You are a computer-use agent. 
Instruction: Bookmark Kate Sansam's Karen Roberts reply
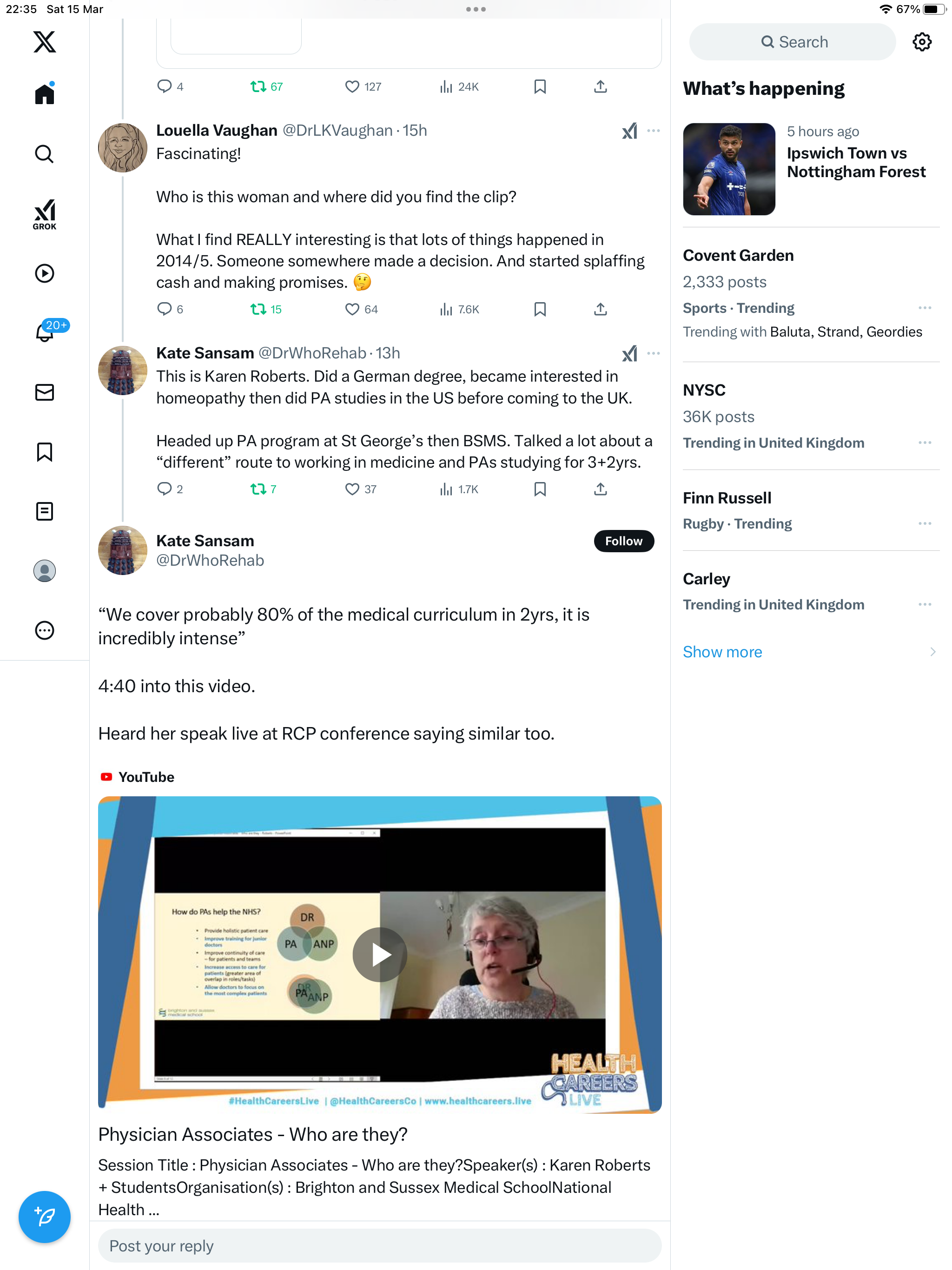(x=540, y=489)
